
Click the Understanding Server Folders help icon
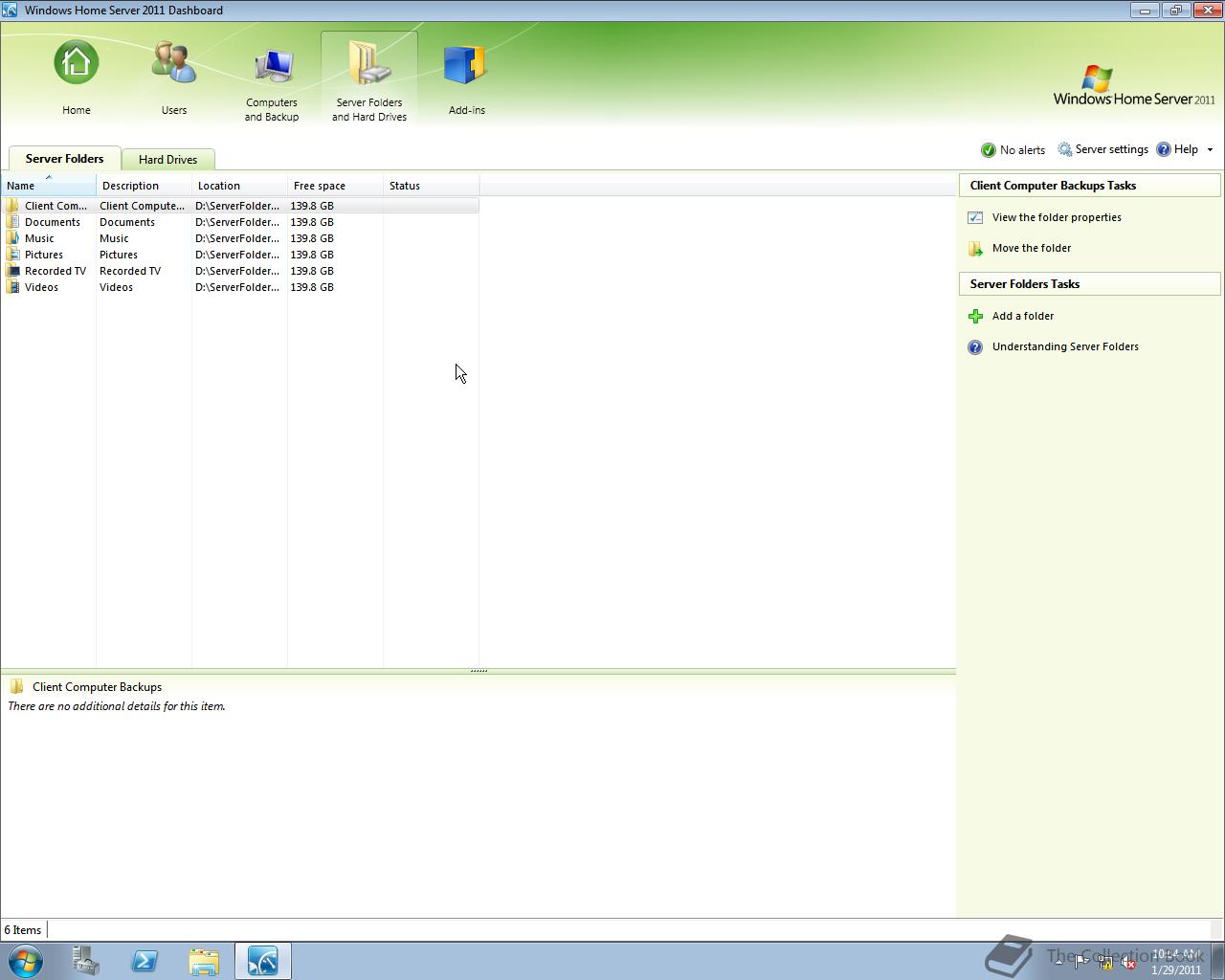[975, 347]
